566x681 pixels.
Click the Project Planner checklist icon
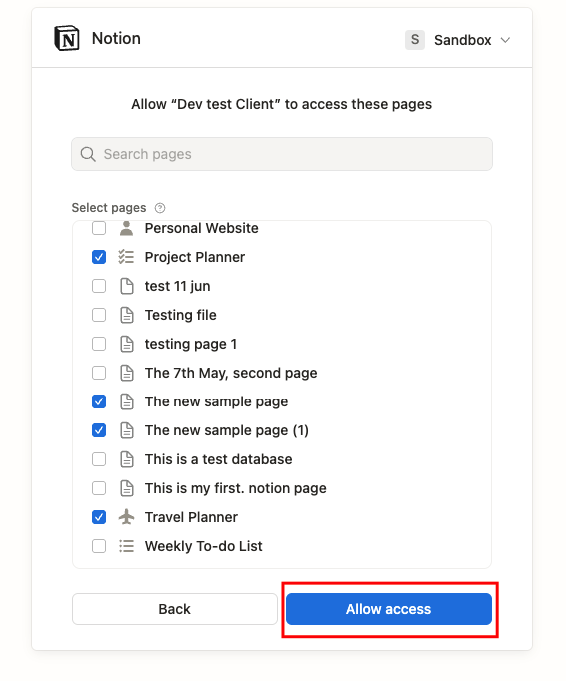click(126, 257)
